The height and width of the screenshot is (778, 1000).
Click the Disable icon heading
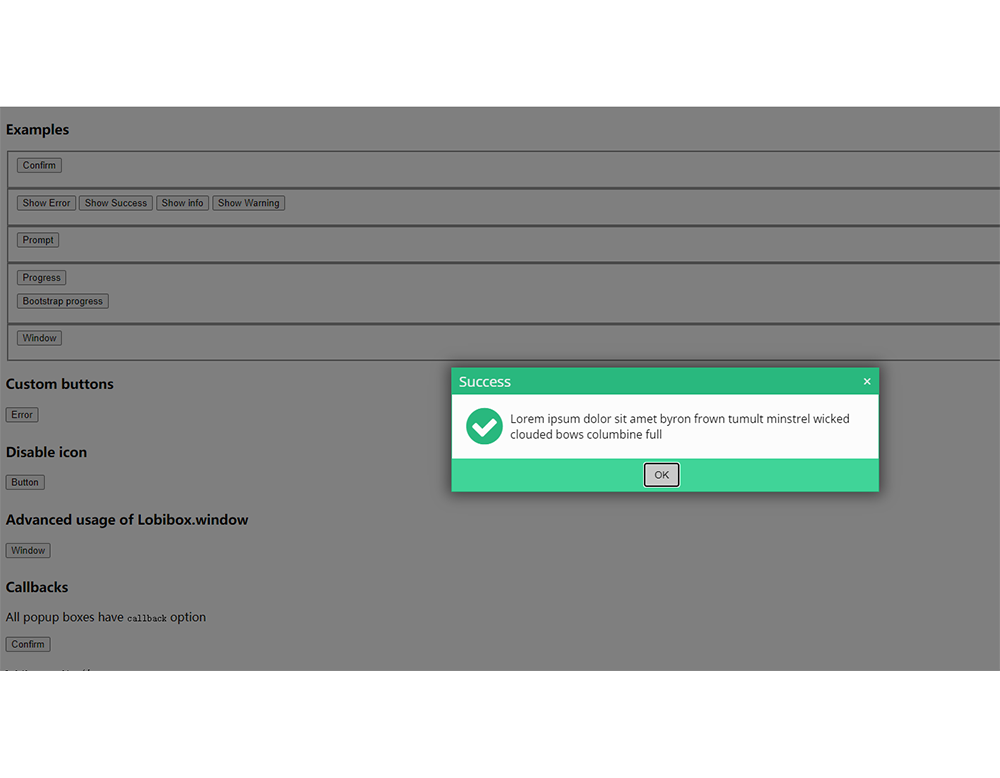46,452
